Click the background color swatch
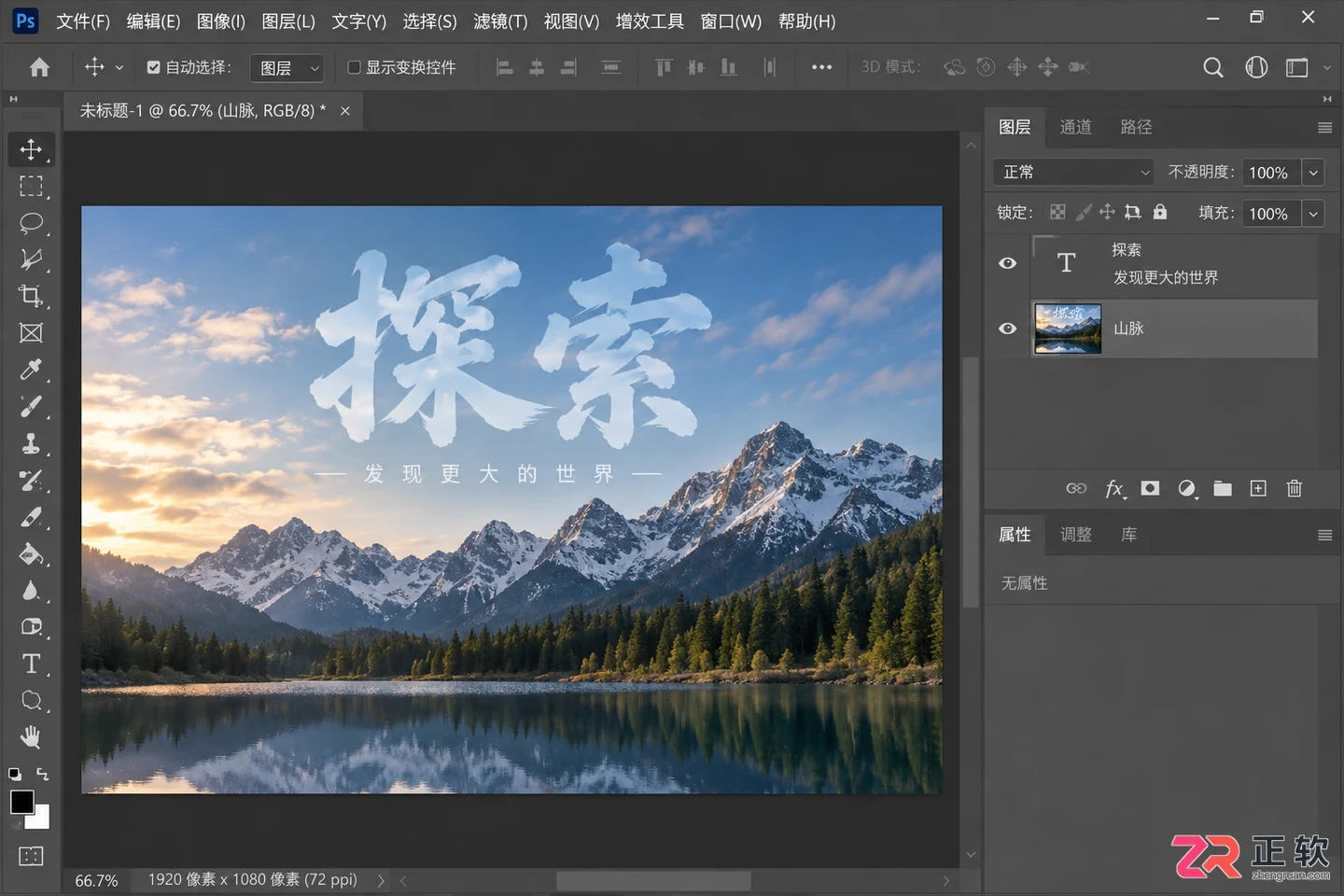This screenshot has height=896, width=1344. (40, 819)
